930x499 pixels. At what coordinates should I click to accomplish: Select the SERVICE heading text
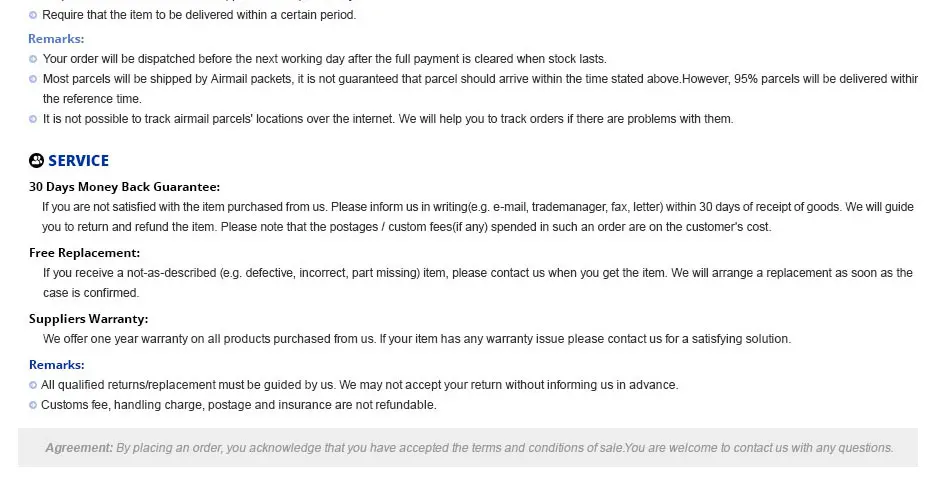[79, 161]
